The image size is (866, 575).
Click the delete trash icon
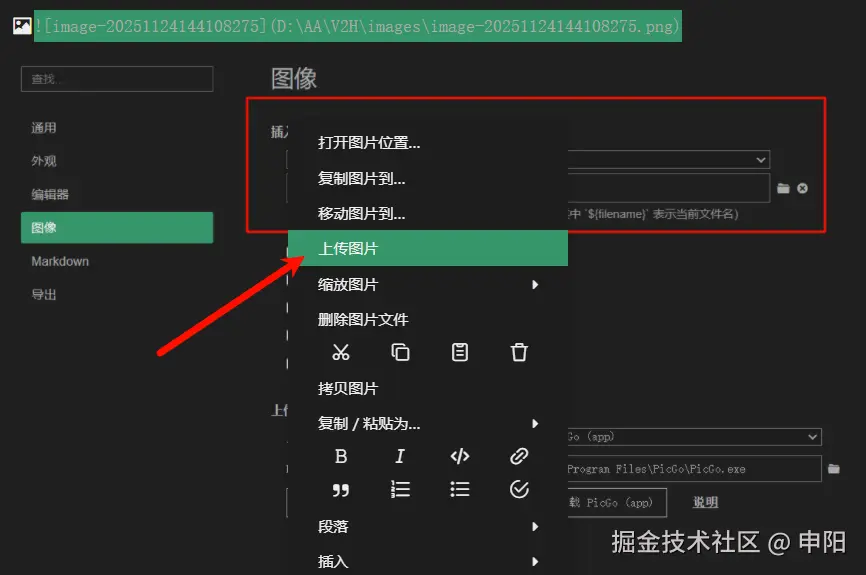(519, 352)
